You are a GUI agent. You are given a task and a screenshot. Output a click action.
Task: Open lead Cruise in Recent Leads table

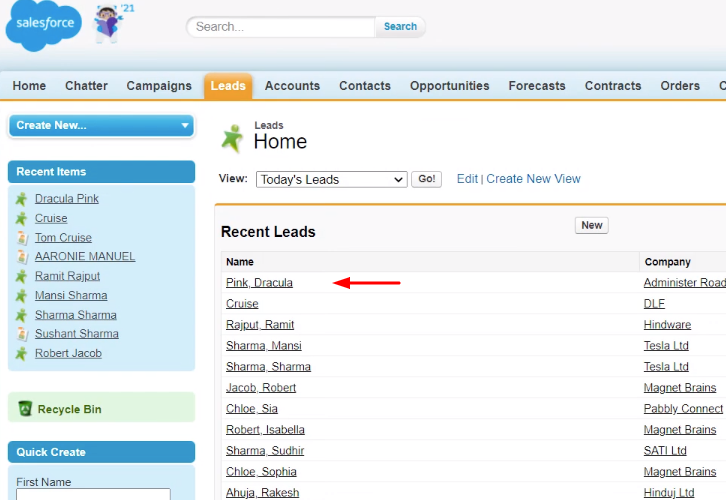pyautogui.click(x=242, y=304)
